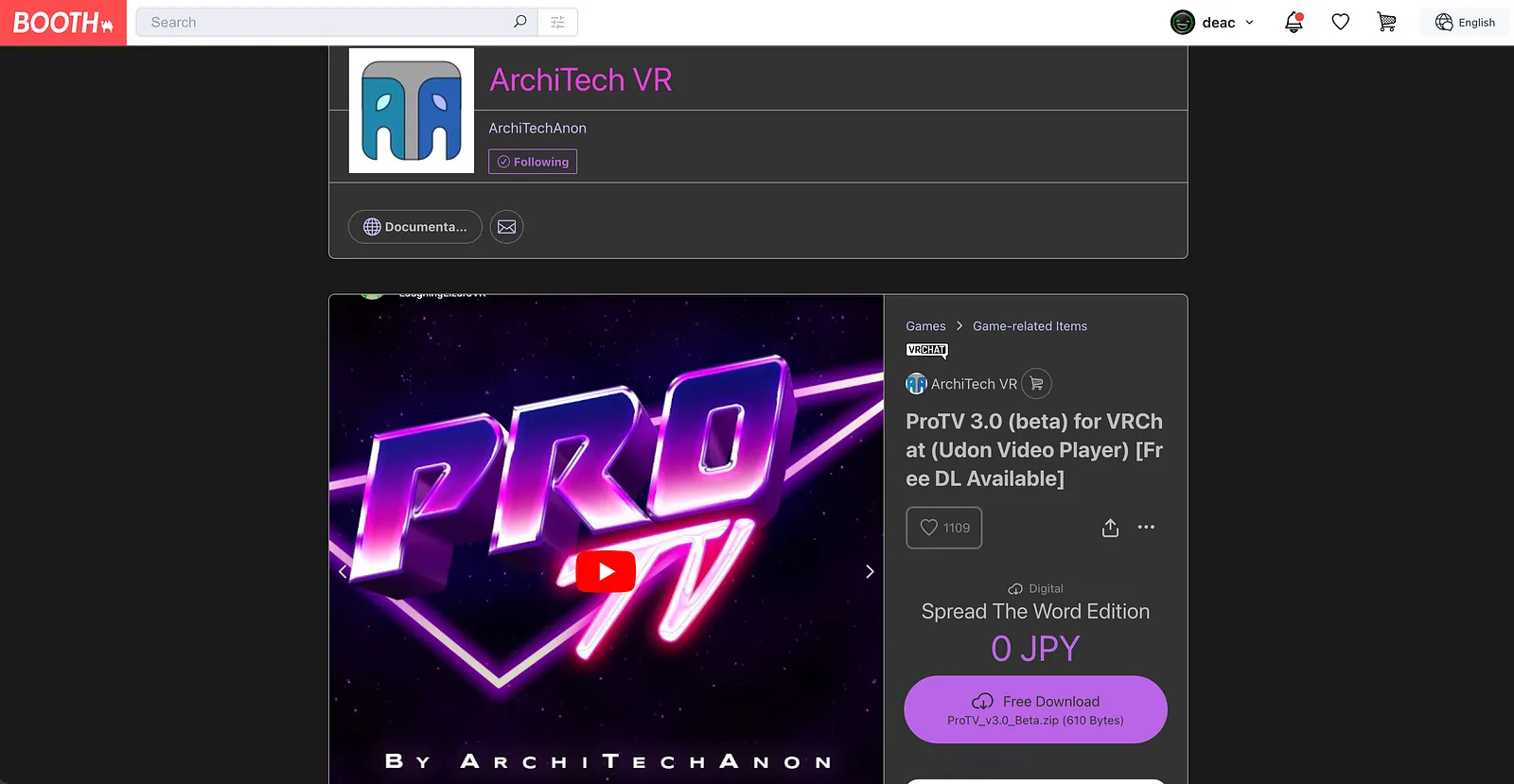Image resolution: width=1514 pixels, height=784 pixels.
Task: Open ArchiTech VR shop link near product
Action: pos(961,384)
